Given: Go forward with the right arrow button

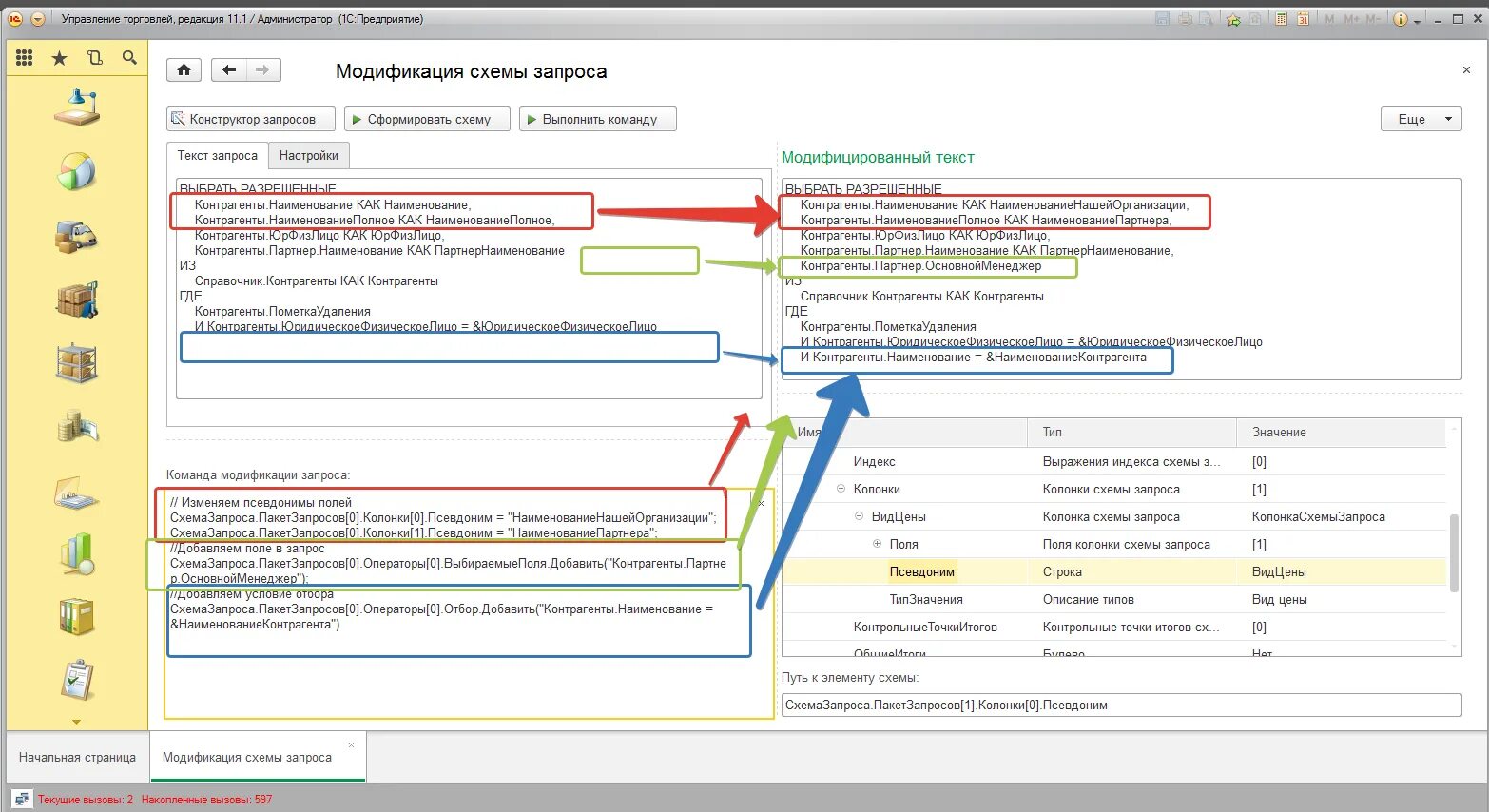Looking at the screenshot, I should click(263, 69).
